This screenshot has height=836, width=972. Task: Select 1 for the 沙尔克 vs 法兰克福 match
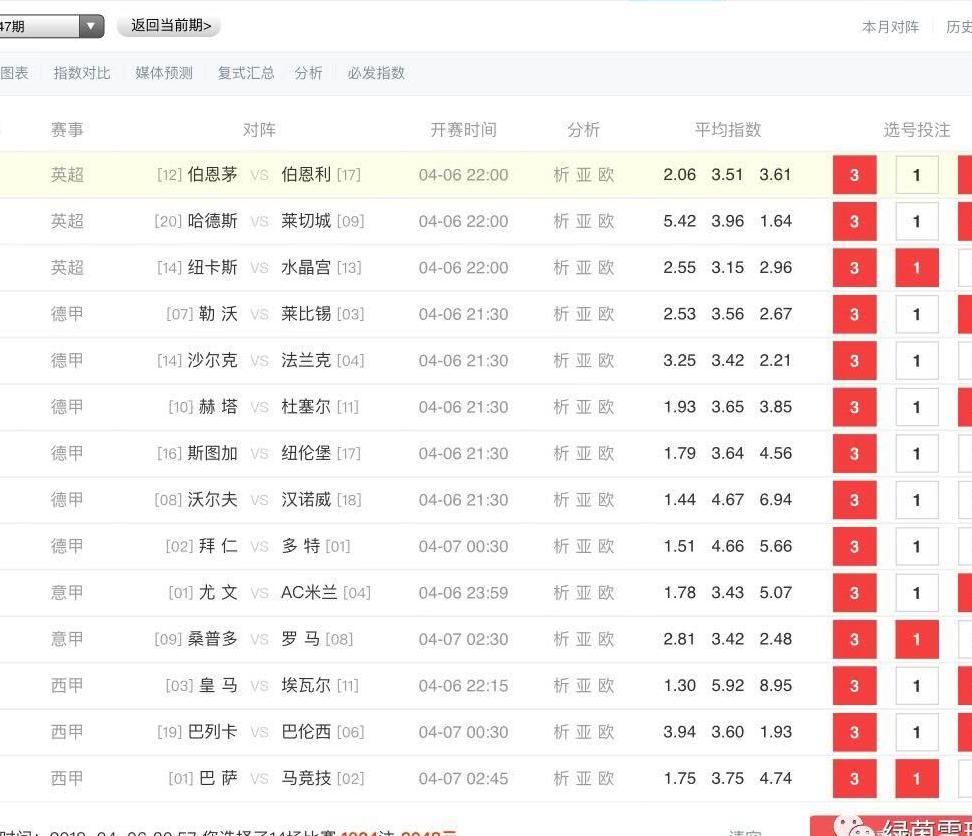(x=916, y=361)
